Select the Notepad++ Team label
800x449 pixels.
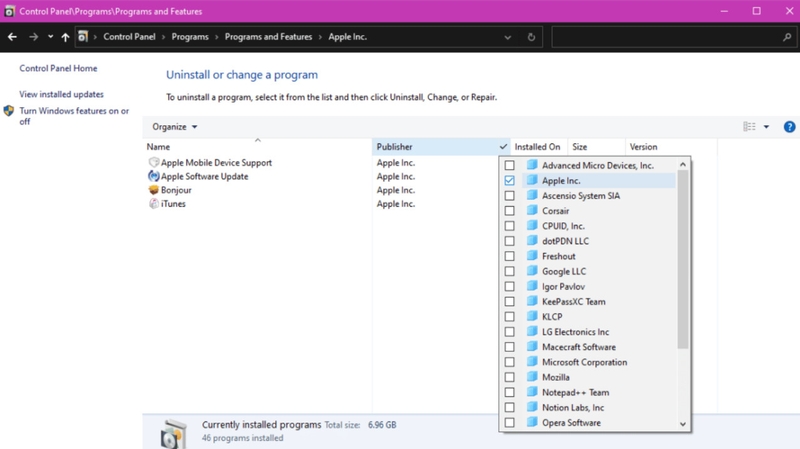[x=576, y=392]
